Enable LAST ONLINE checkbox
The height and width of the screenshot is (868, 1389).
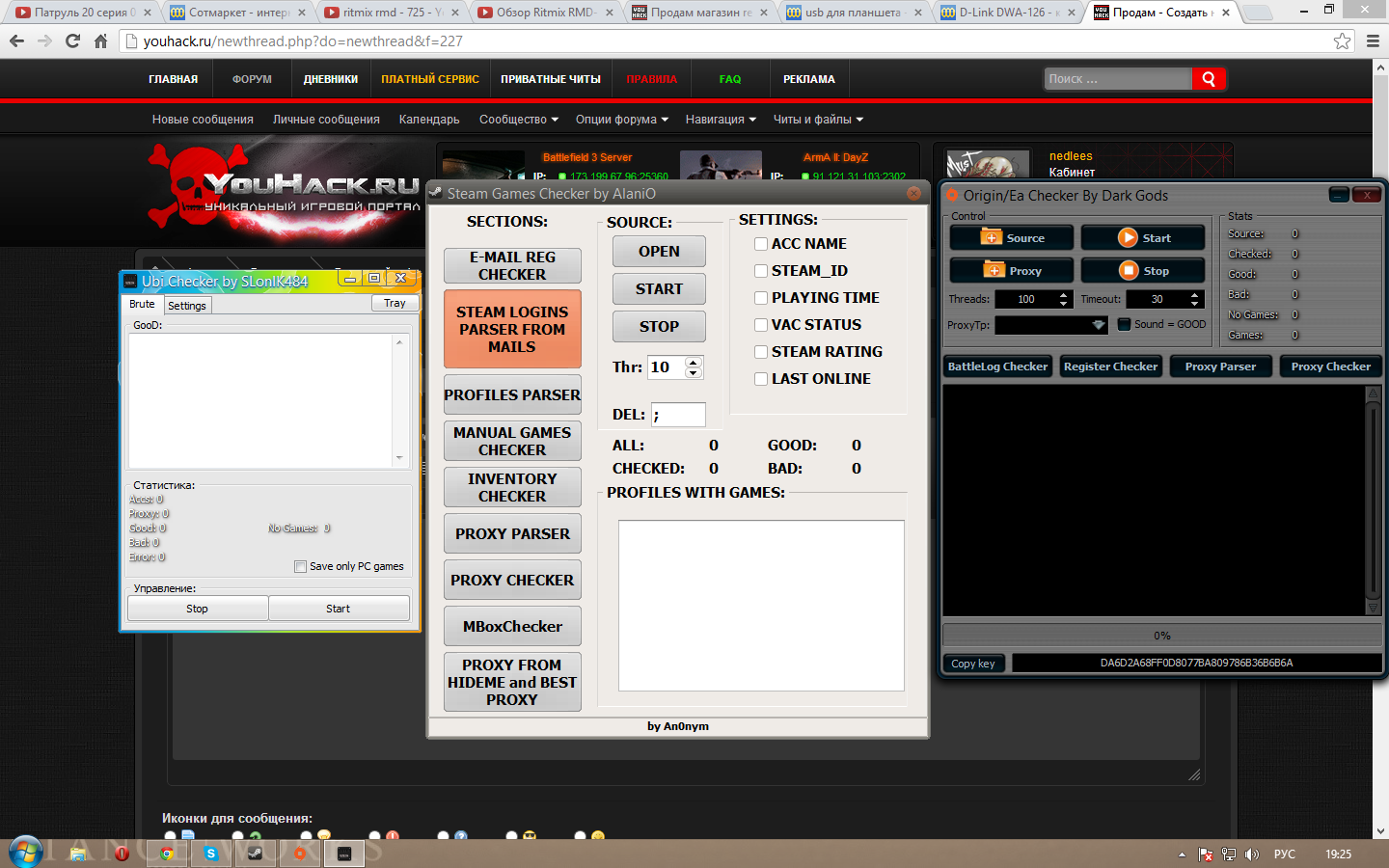pyautogui.click(x=761, y=379)
